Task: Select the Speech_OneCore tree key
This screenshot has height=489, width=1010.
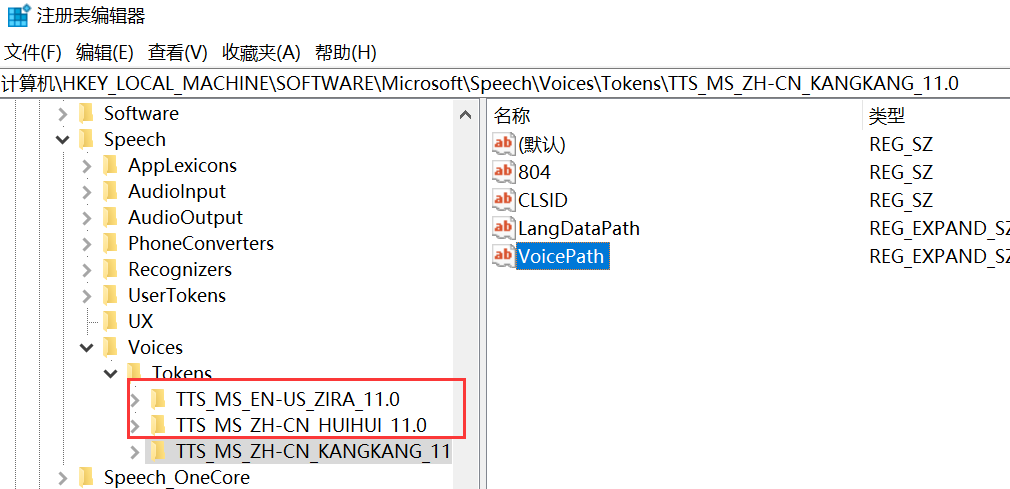Action: point(176,477)
